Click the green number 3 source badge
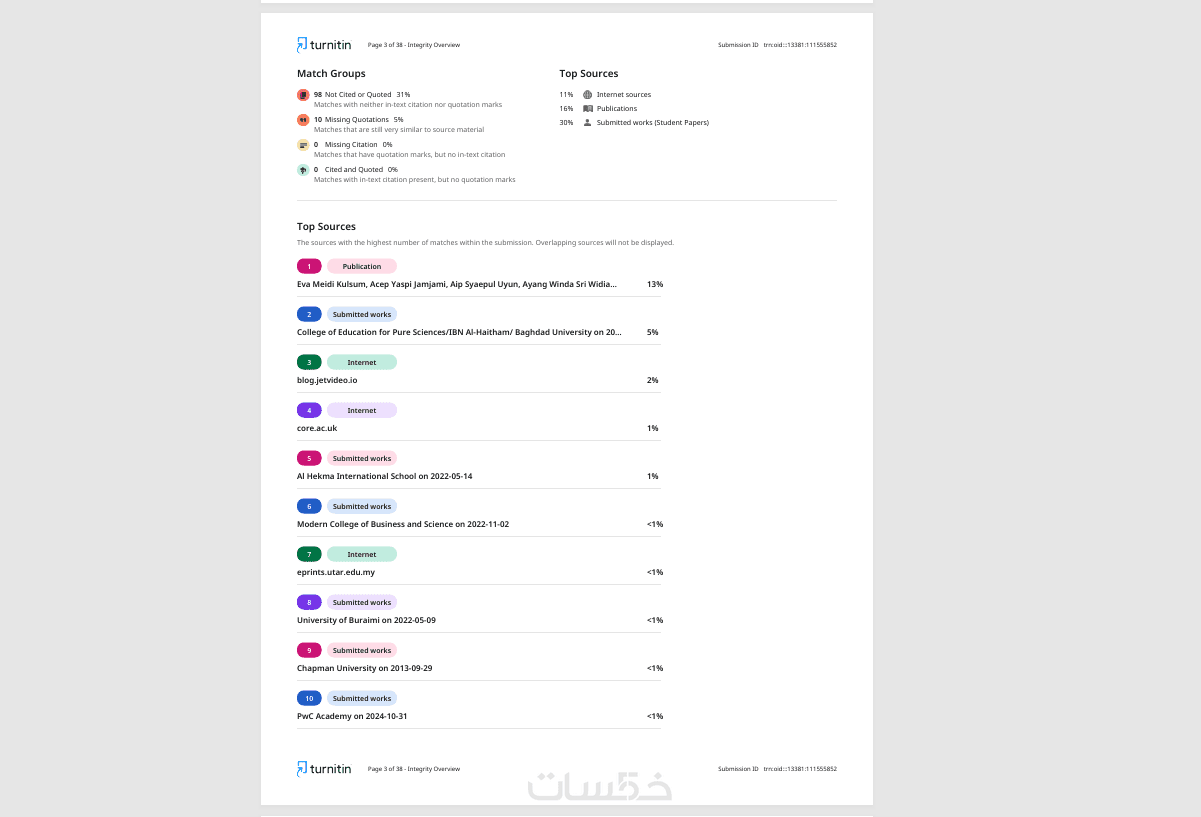Screen dimensions: 1201x817 309,362
